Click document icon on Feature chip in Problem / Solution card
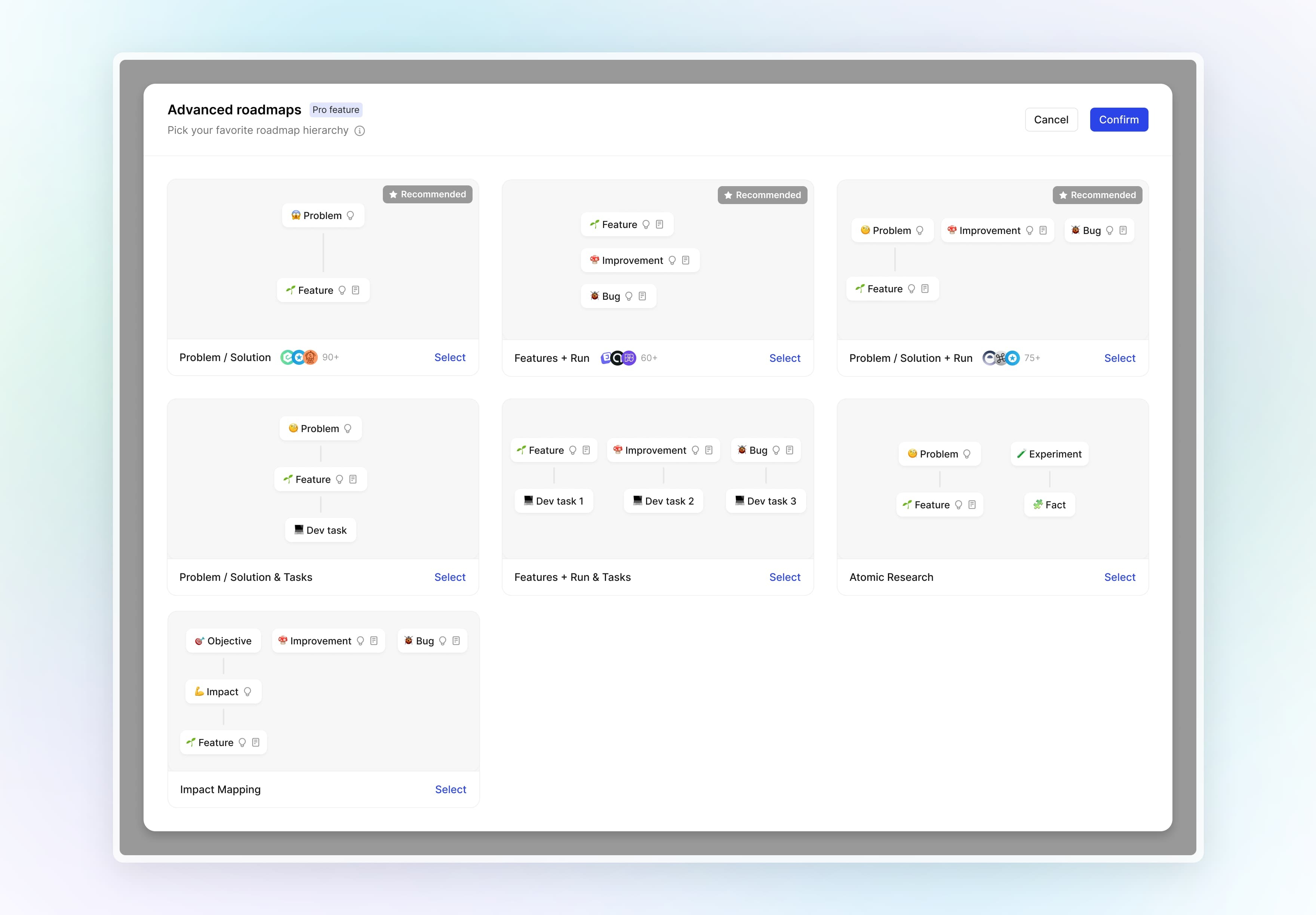Viewport: 1316px width, 915px height. [356, 290]
